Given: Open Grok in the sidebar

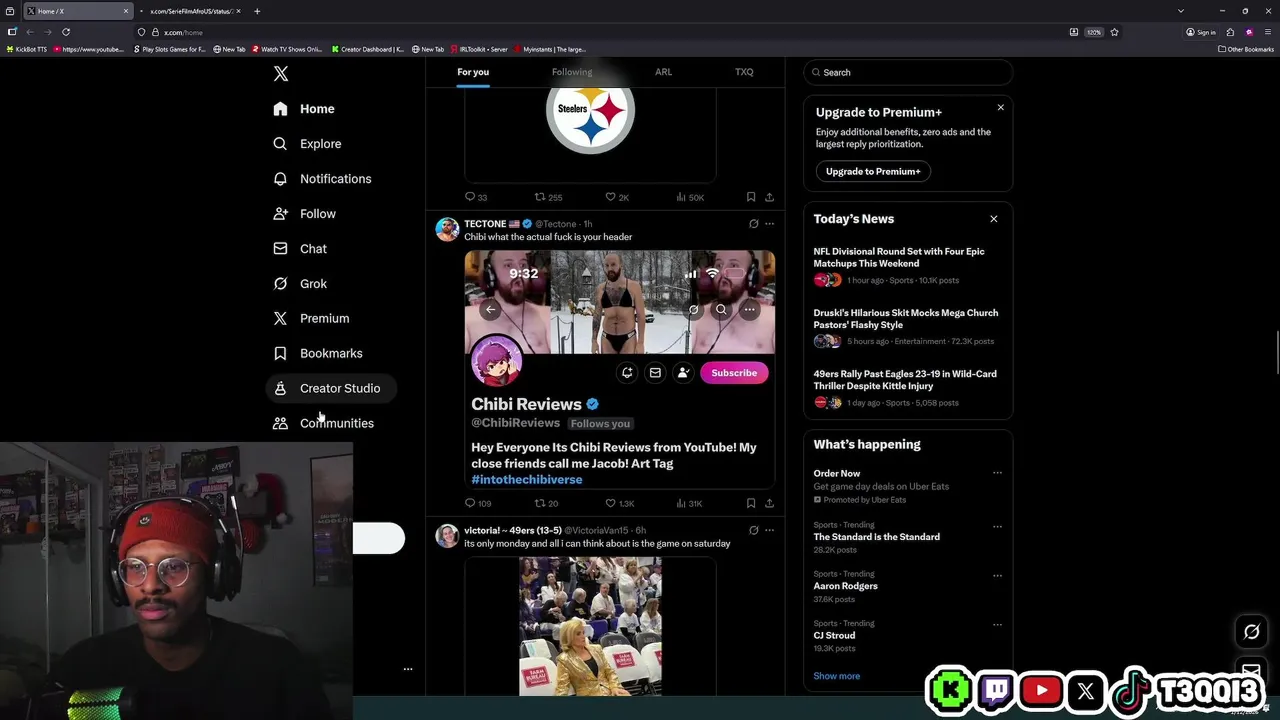Looking at the screenshot, I should (300, 284).
